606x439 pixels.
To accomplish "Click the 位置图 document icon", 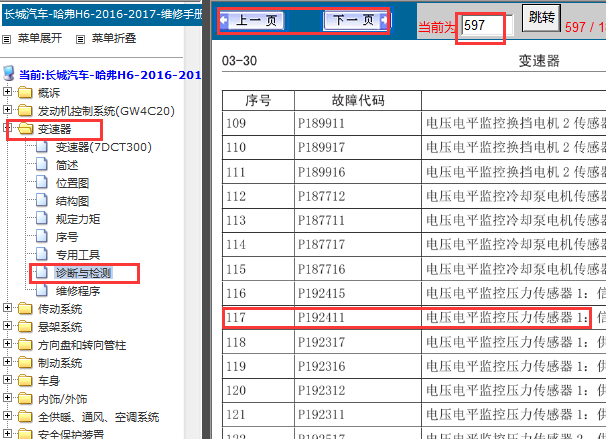I will click(x=42, y=182).
